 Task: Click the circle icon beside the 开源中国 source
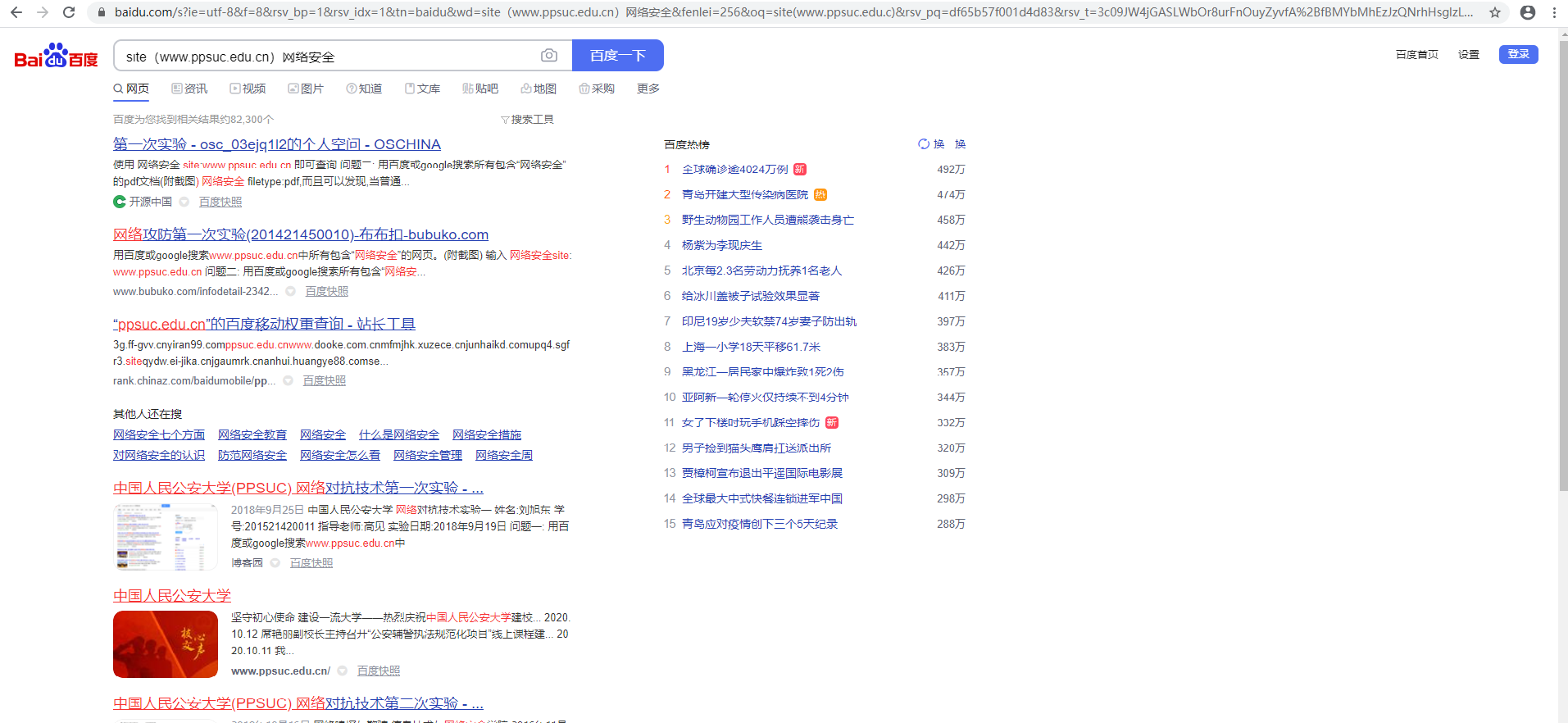[184, 202]
